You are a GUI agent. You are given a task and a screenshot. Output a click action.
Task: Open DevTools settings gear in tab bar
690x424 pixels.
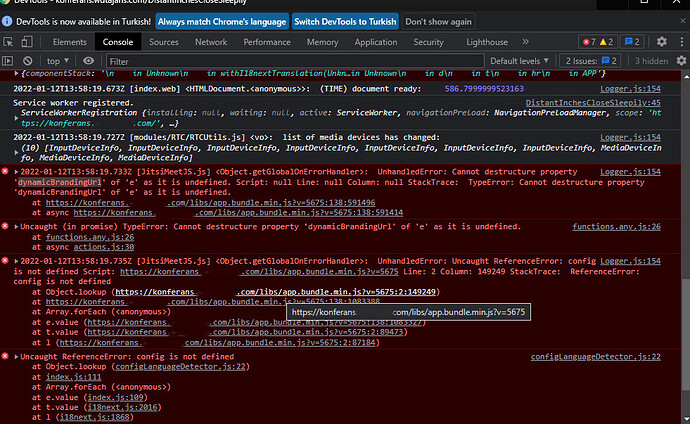click(x=661, y=42)
